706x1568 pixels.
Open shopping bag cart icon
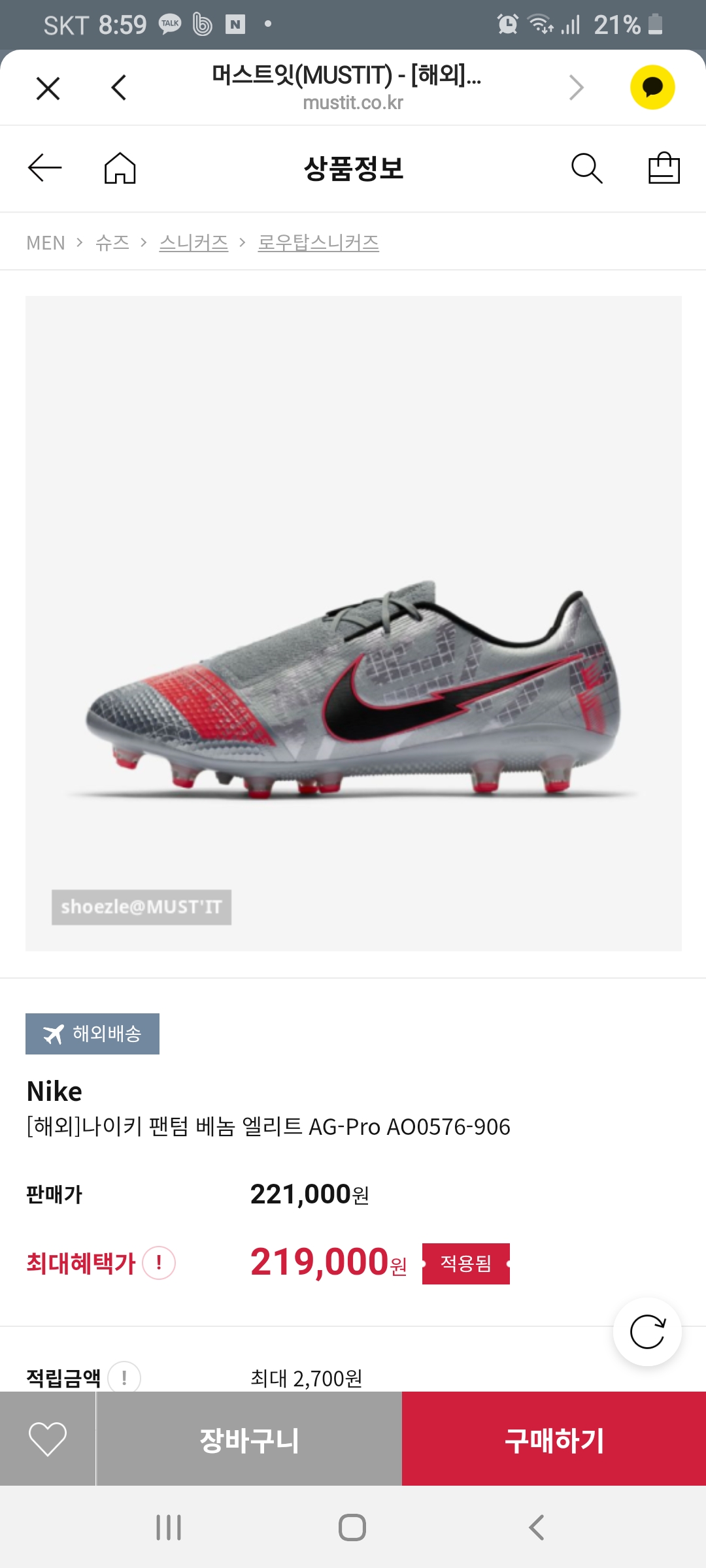(664, 168)
